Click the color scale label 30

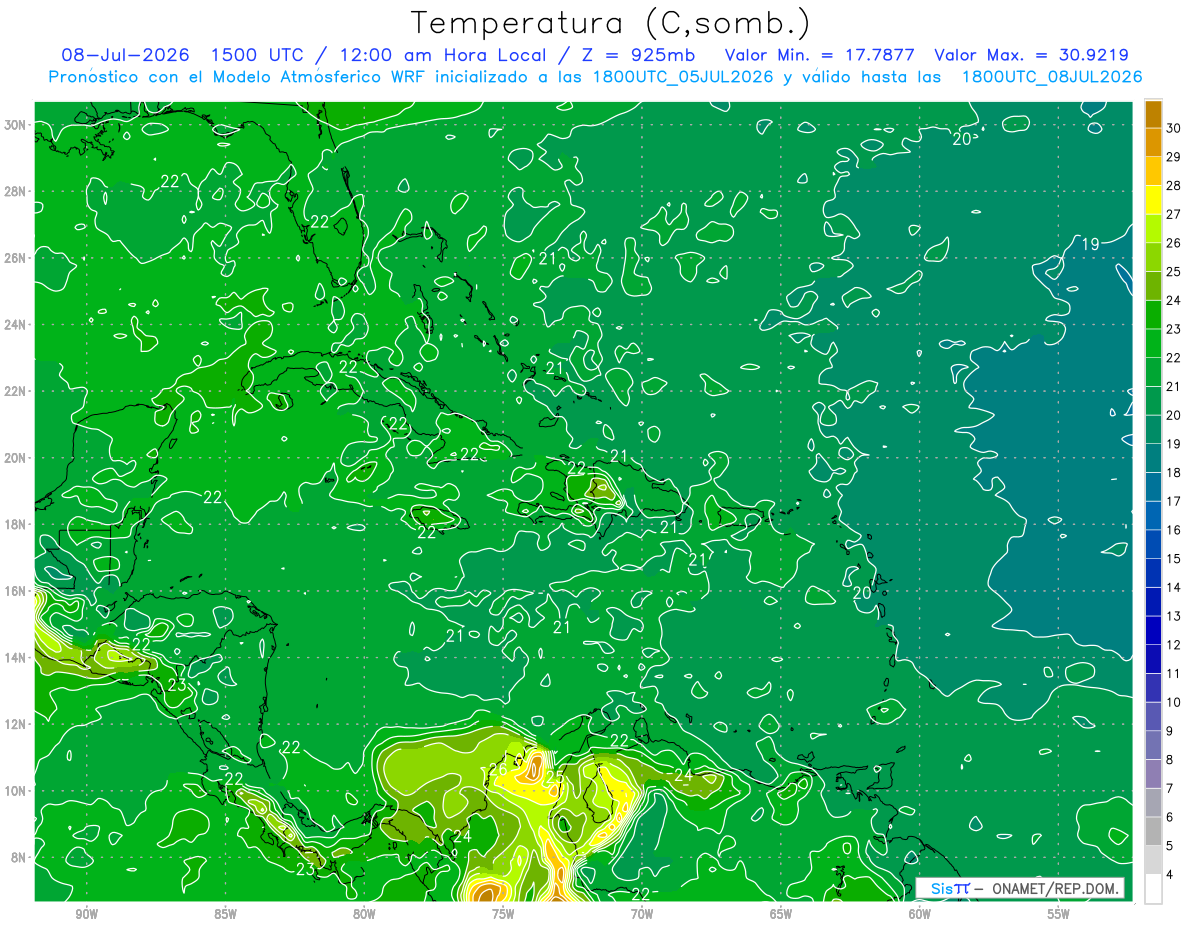1174,128
